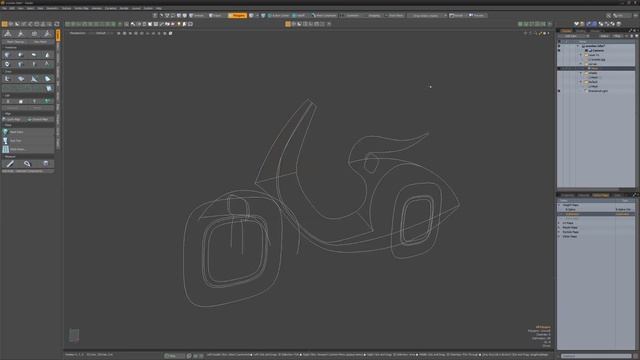Expand the UV Maps group

click(x=560, y=223)
